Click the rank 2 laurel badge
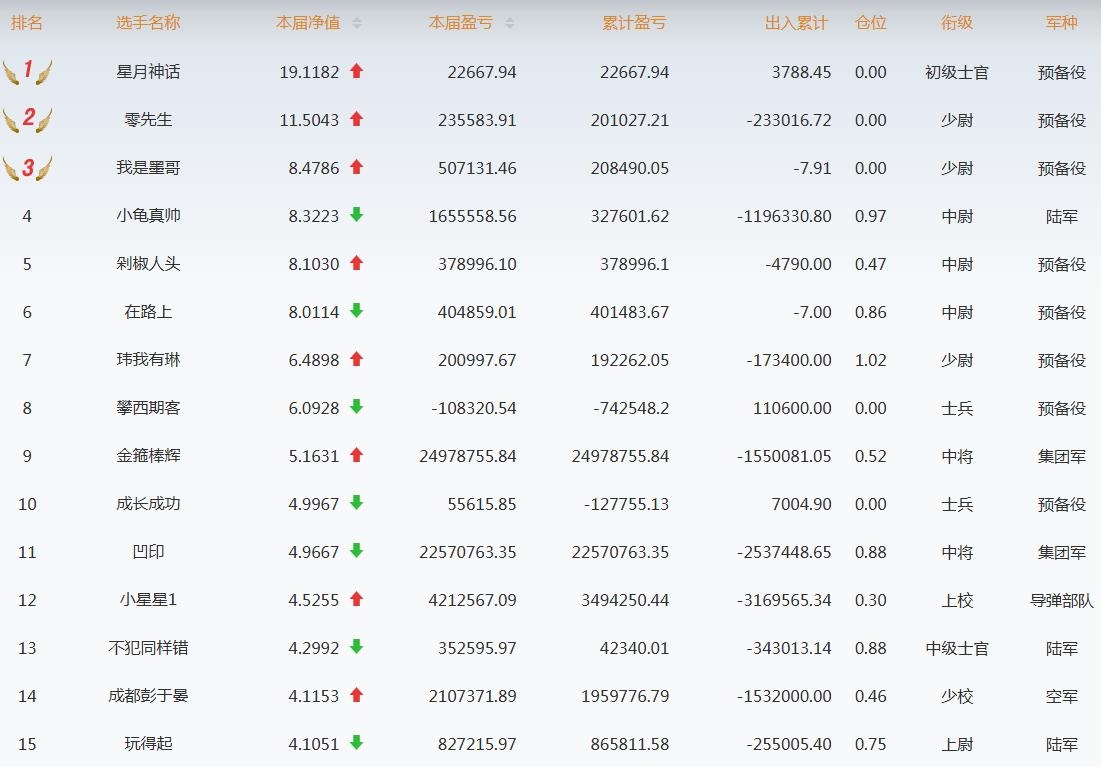The height and width of the screenshot is (767, 1101). 27,119
